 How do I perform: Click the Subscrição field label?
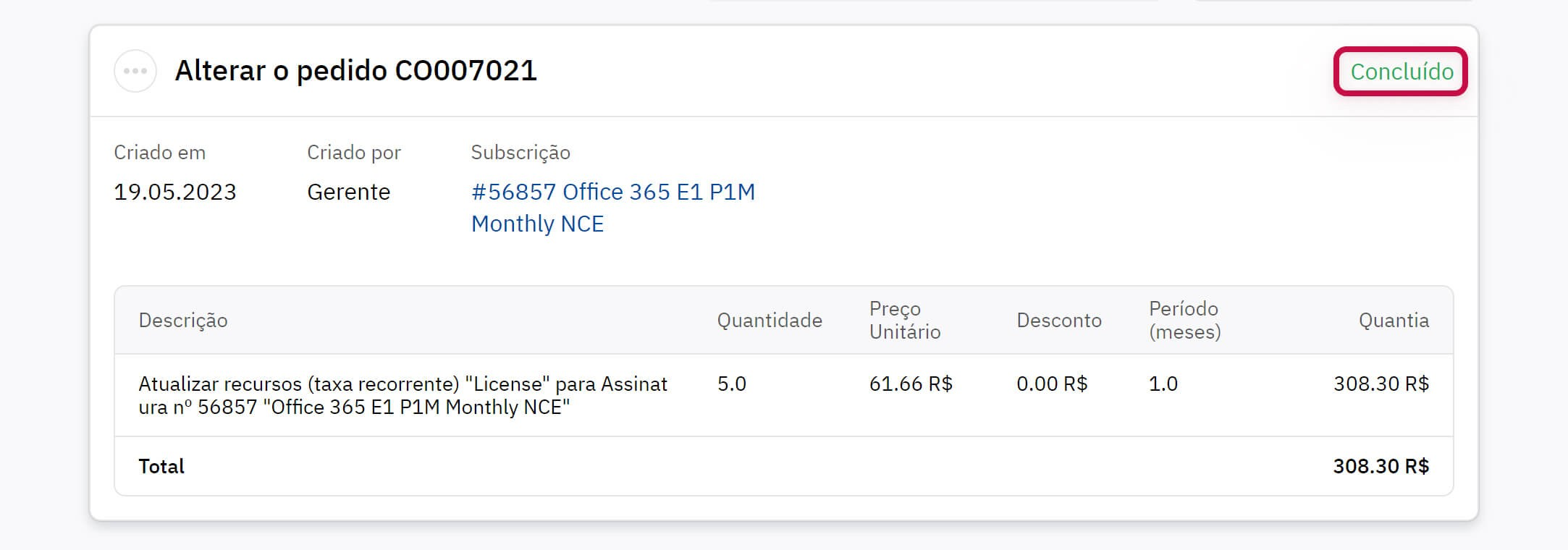point(520,153)
